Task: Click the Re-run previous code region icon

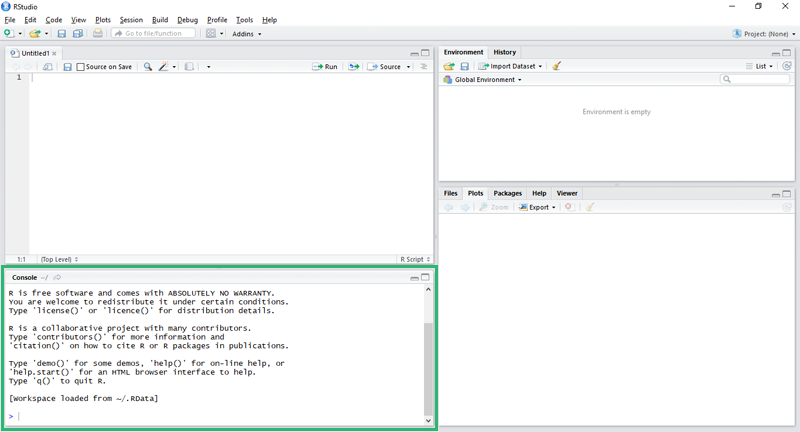Action: pos(354,67)
